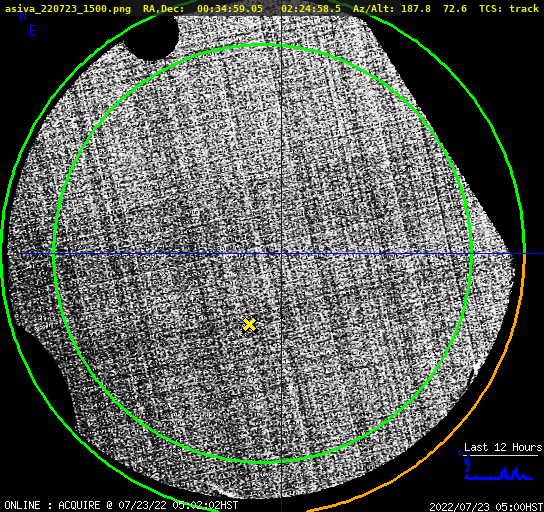The height and width of the screenshot is (512, 544).
Task: Click the RA,Dec: label
Action: click(x=163, y=8)
